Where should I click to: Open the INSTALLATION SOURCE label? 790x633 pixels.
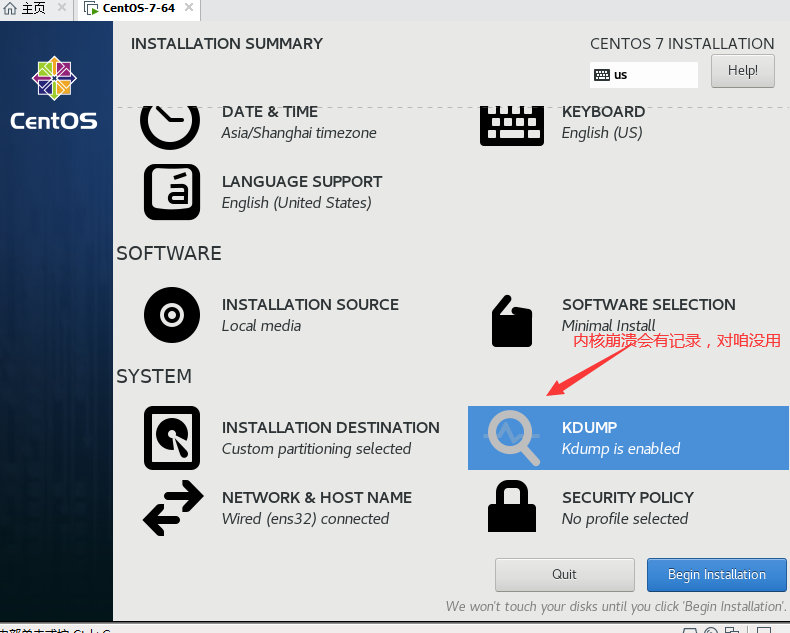coord(310,304)
